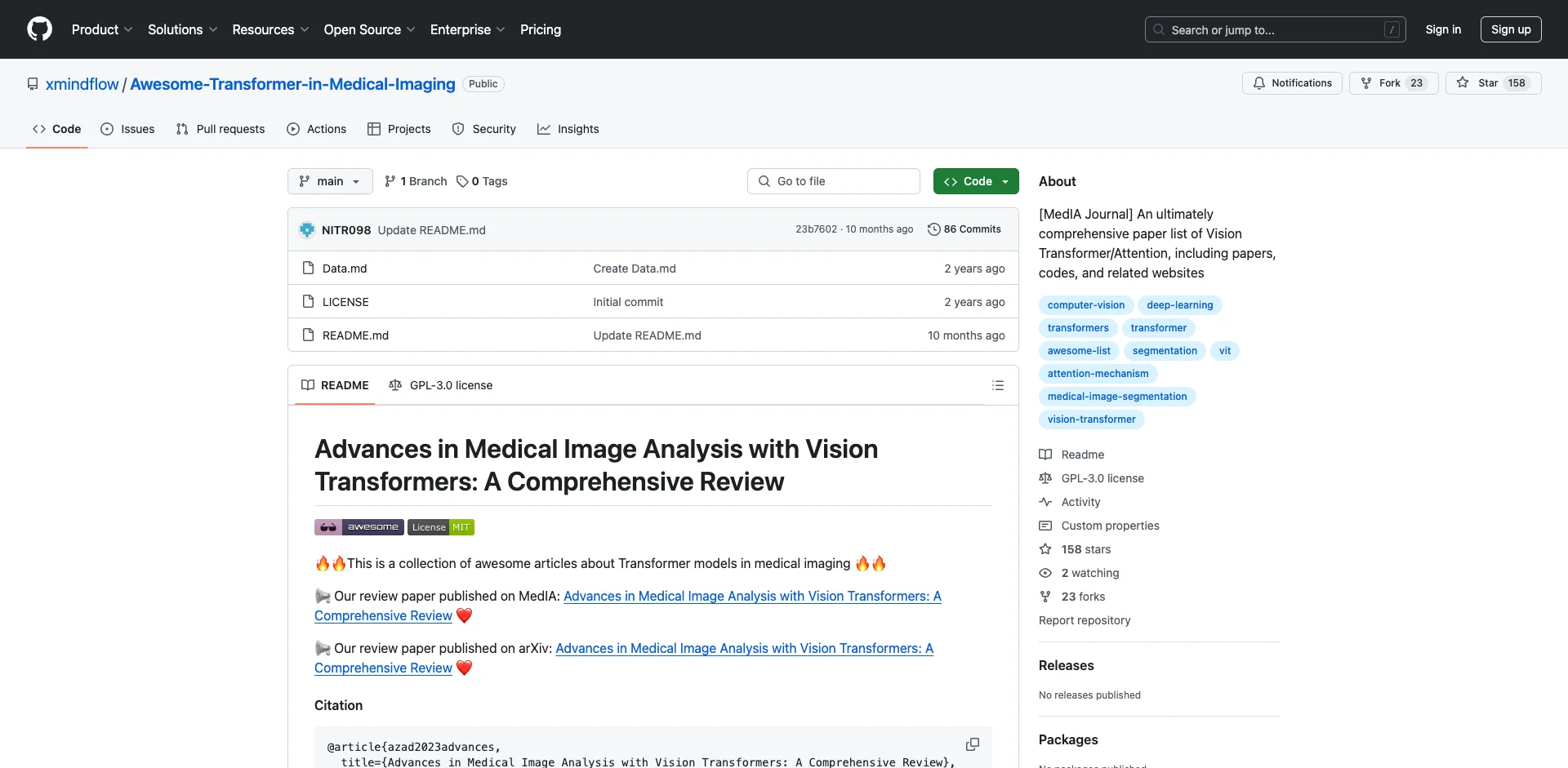Expand the Product menu
The width and height of the screenshot is (1568, 768).
click(x=102, y=29)
